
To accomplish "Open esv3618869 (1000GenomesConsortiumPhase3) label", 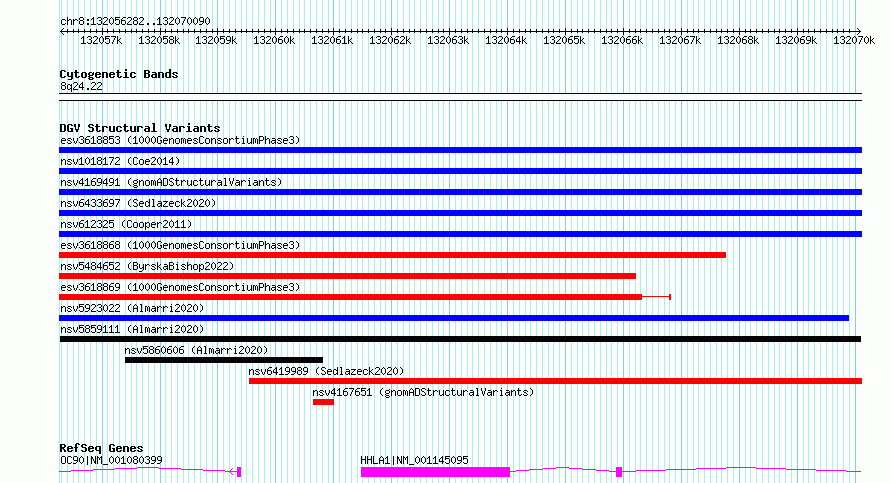I will pyautogui.click(x=180, y=287).
